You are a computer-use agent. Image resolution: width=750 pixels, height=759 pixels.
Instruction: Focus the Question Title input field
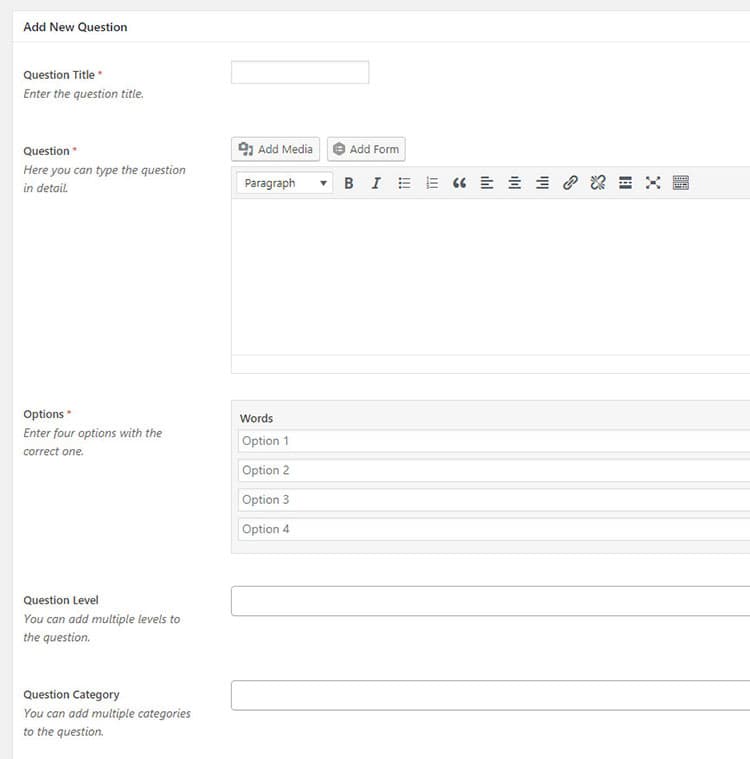[300, 73]
